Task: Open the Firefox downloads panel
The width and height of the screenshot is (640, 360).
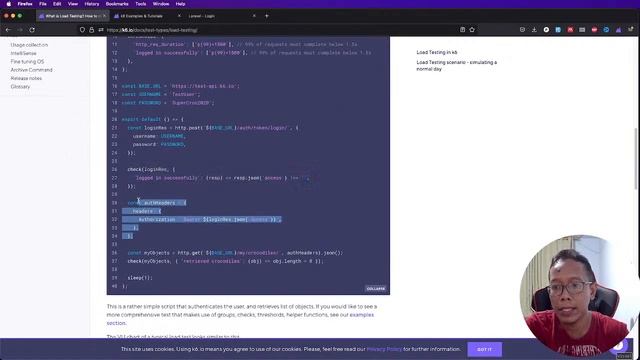Action: 534,30
